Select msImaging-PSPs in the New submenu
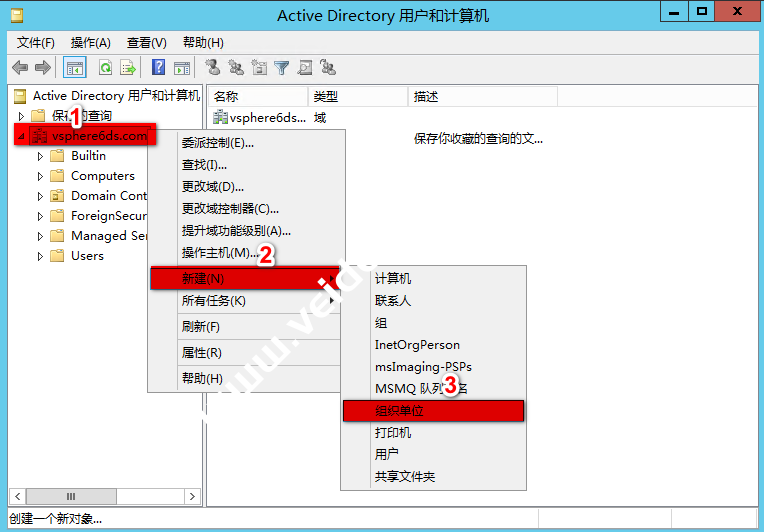The width and height of the screenshot is (764, 532). 434,366
